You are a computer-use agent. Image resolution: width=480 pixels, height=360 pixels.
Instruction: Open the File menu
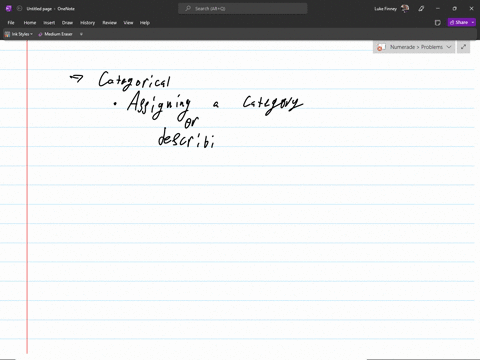(x=11, y=23)
